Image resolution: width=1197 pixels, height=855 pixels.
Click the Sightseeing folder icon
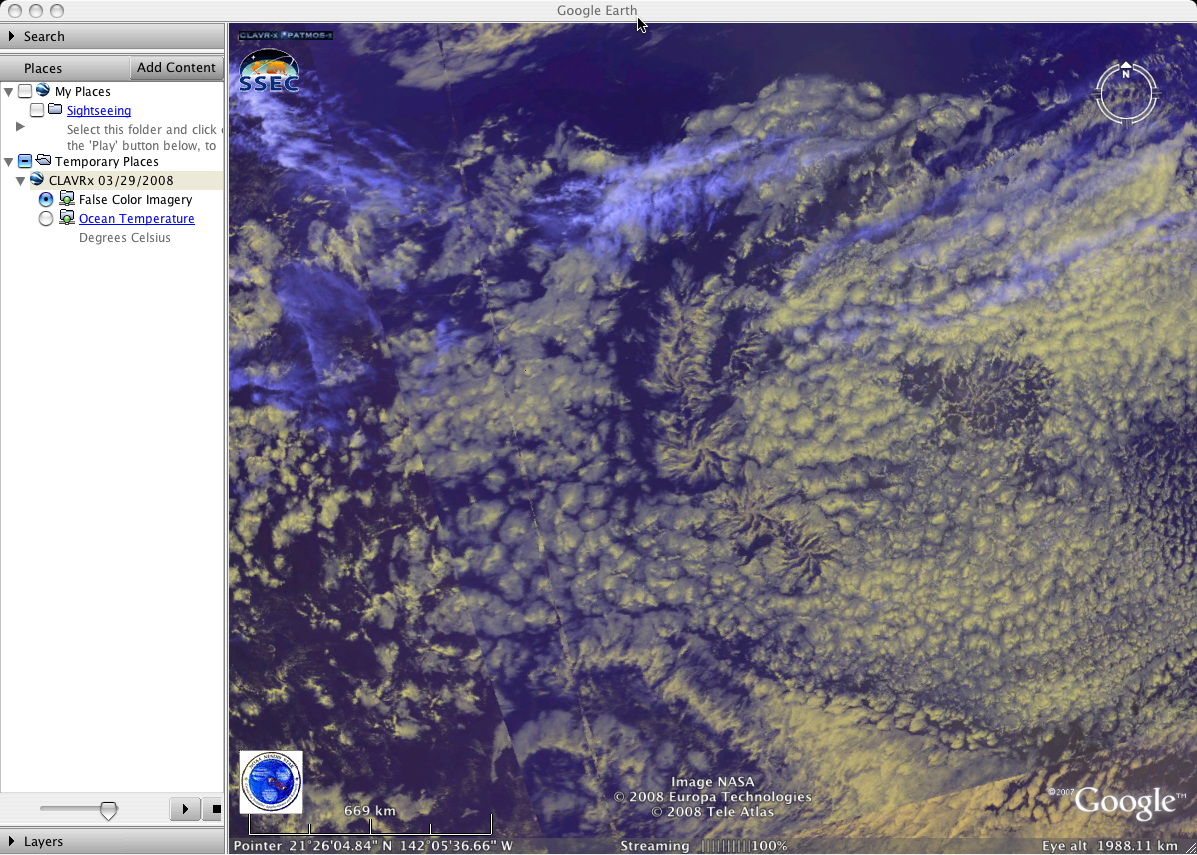click(x=55, y=110)
